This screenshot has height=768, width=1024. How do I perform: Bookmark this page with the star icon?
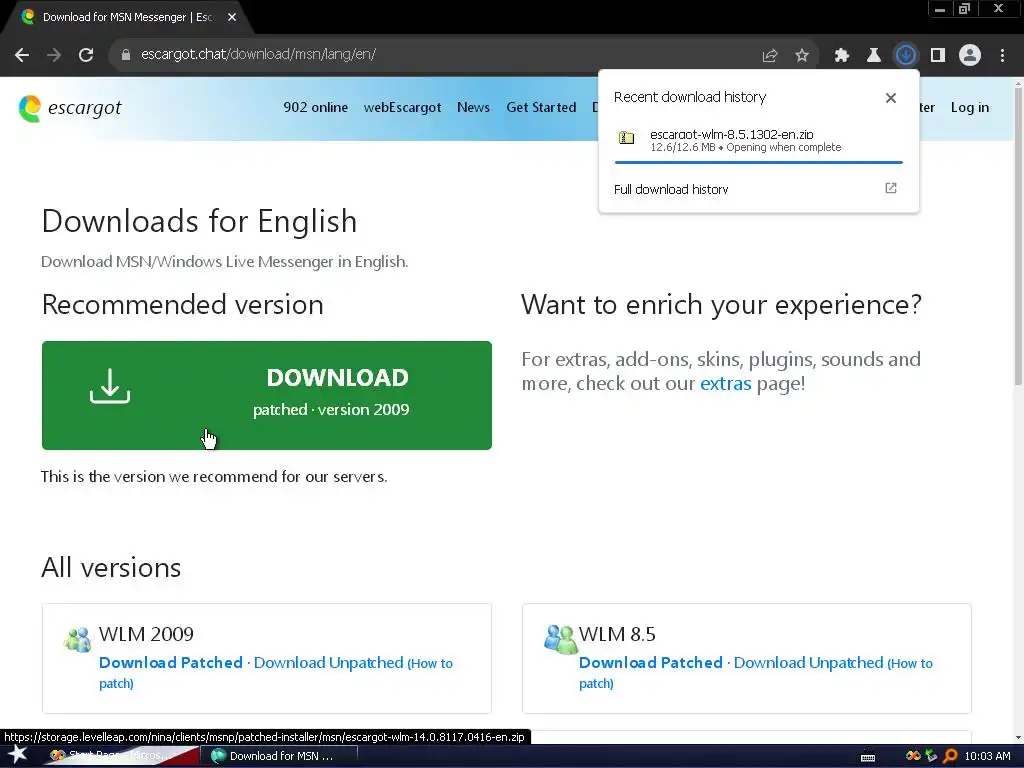(x=802, y=56)
